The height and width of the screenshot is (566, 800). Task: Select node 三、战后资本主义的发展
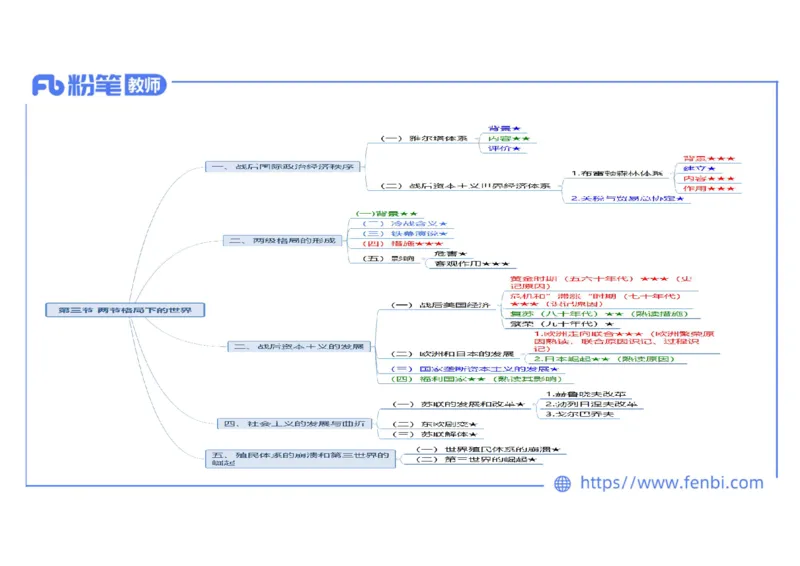[299, 346]
